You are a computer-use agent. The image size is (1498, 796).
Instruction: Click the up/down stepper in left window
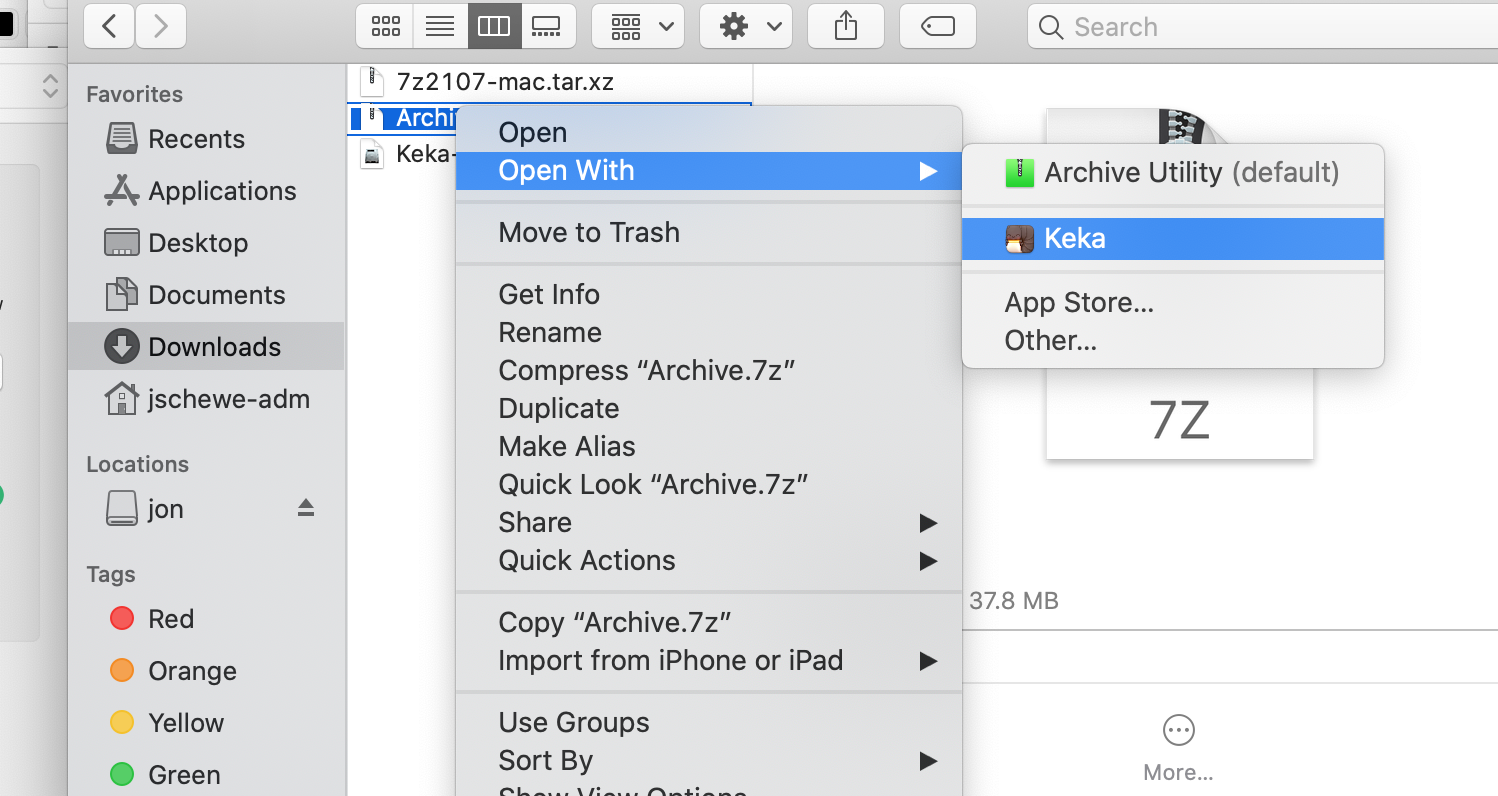(x=50, y=86)
